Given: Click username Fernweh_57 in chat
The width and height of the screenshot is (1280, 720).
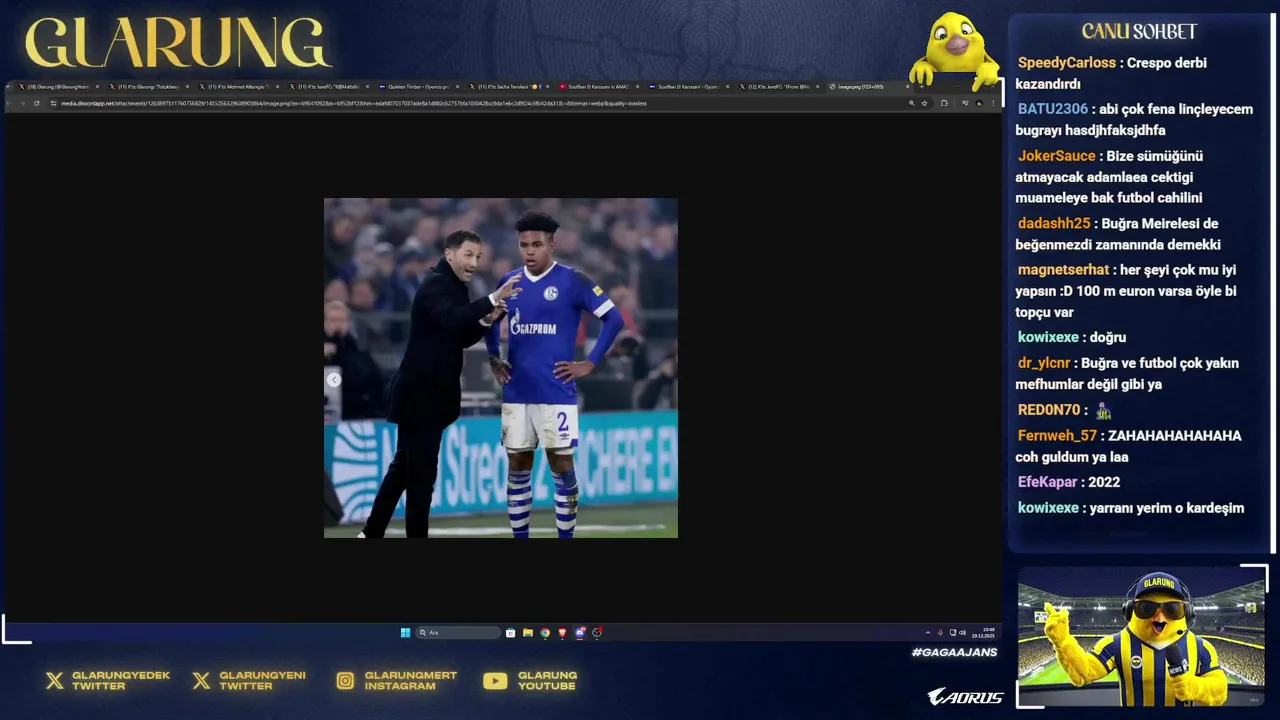Looking at the screenshot, I should tap(1057, 436).
